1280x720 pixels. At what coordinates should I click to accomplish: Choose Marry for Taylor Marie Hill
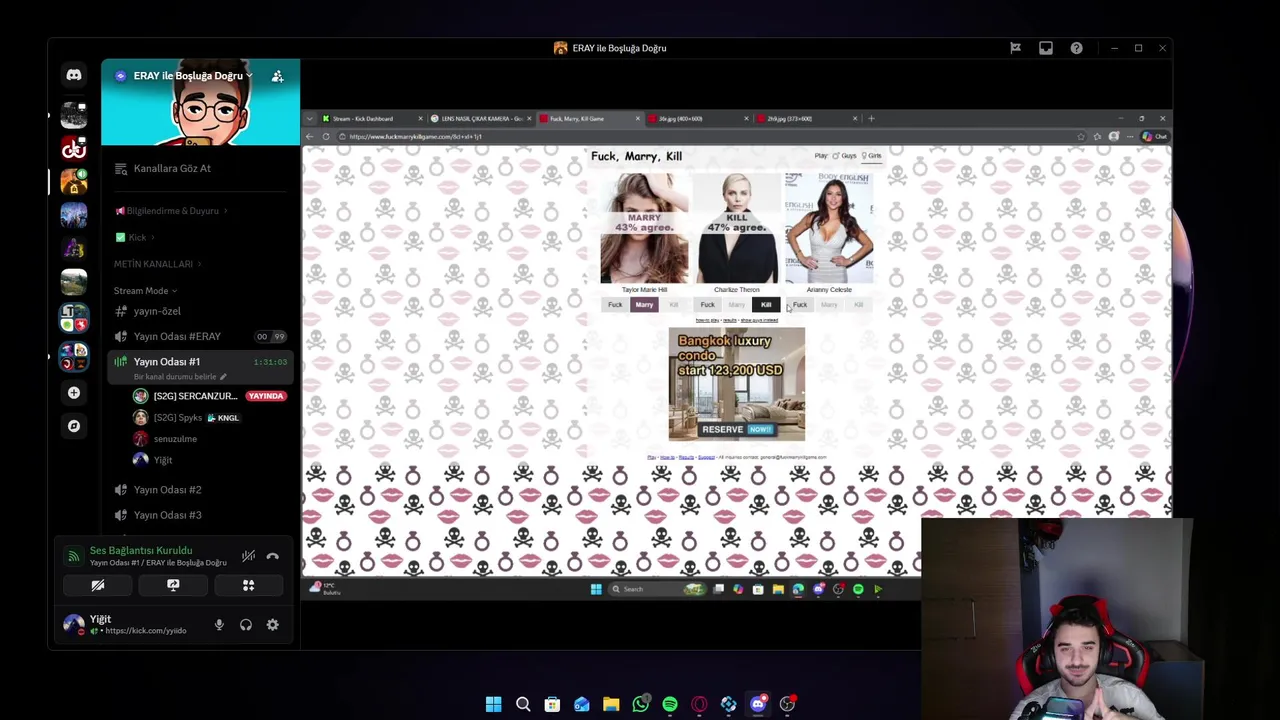(x=644, y=305)
